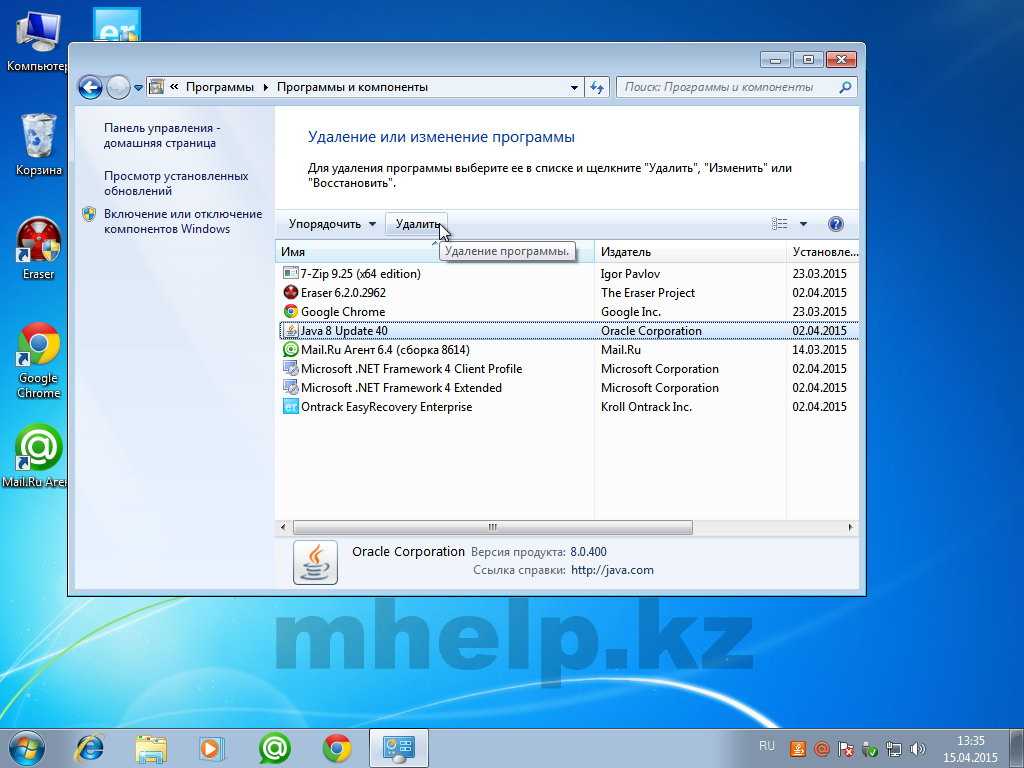Sort by the Имя column header
This screenshot has height=768, width=1024.
tap(434, 251)
